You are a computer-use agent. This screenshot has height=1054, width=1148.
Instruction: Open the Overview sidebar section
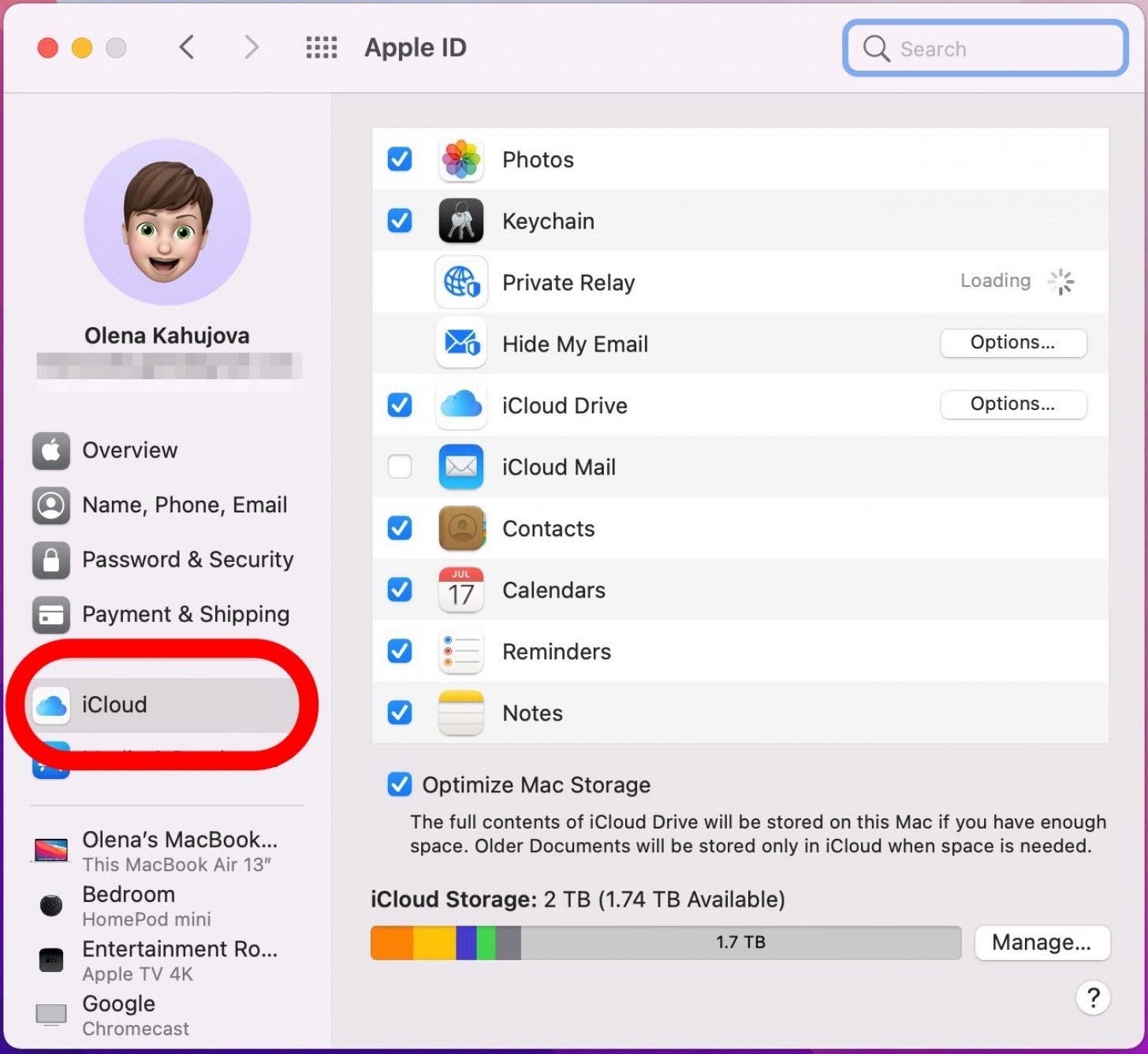[x=130, y=450]
